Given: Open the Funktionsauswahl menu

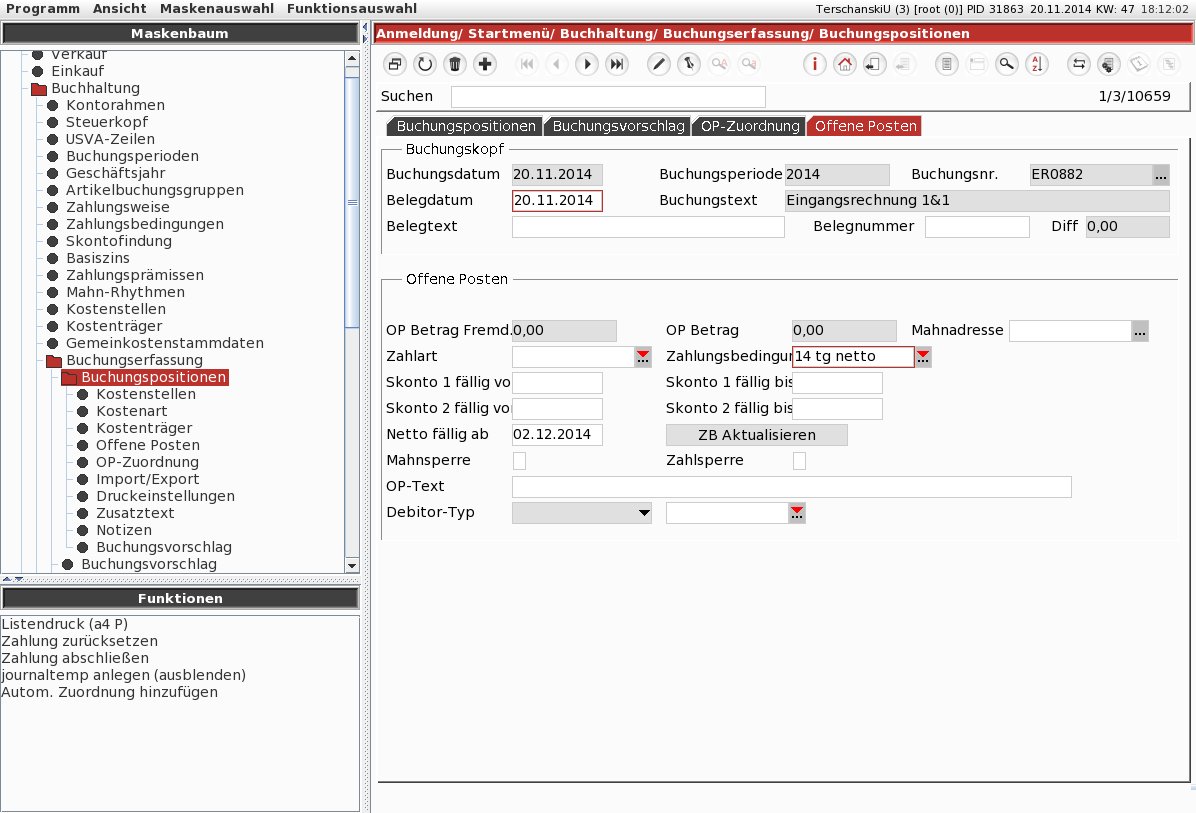Looking at the screenshot, I should click(x=352, y=8).
